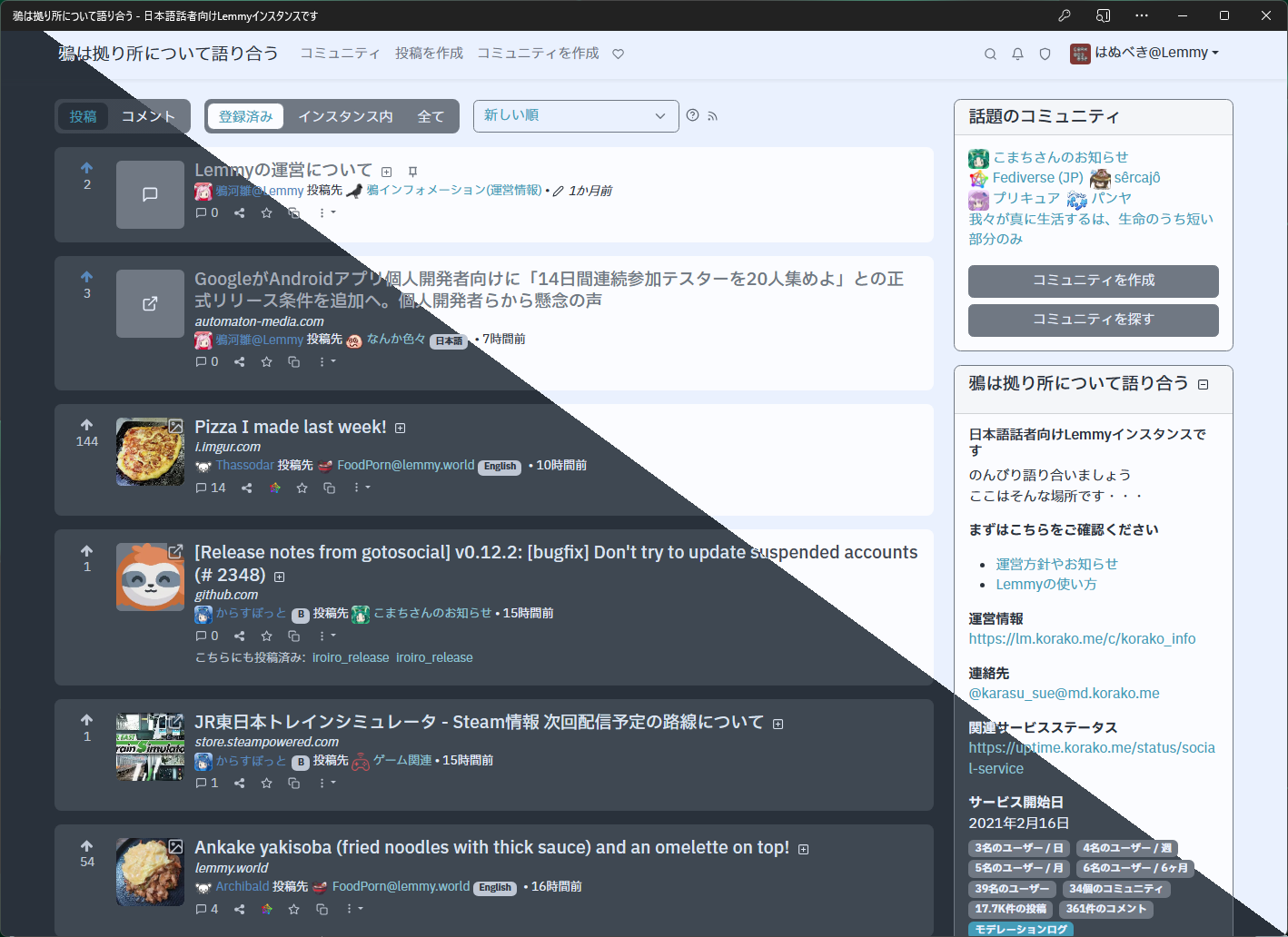The height and width of the screenshot is (937, 1288).
Task: Open notifications bell icon
Action: (x=1017, y=54)
